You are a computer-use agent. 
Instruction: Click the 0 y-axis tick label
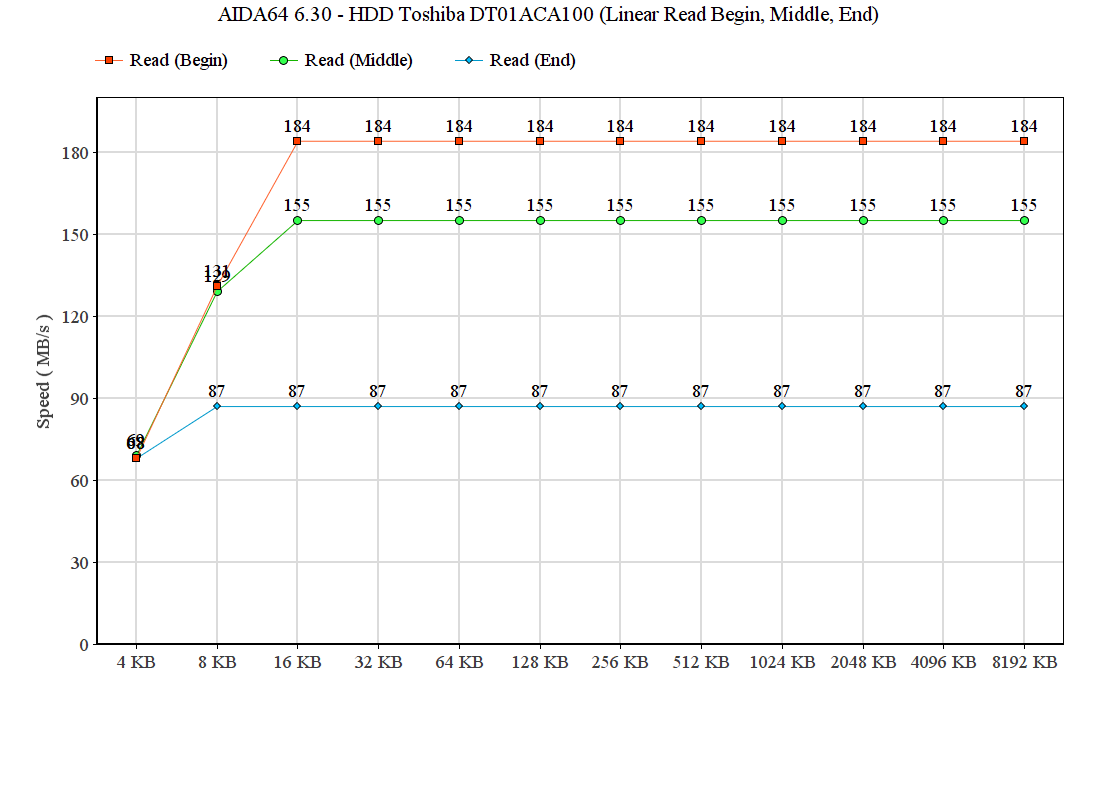click(x=84, y=645)
